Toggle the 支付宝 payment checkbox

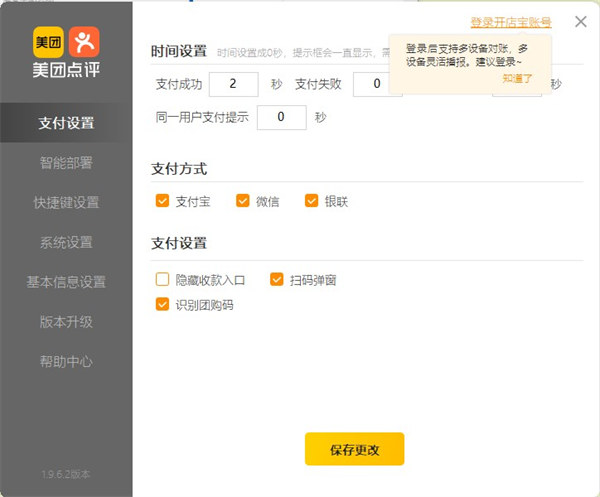[x=163, y=201]
